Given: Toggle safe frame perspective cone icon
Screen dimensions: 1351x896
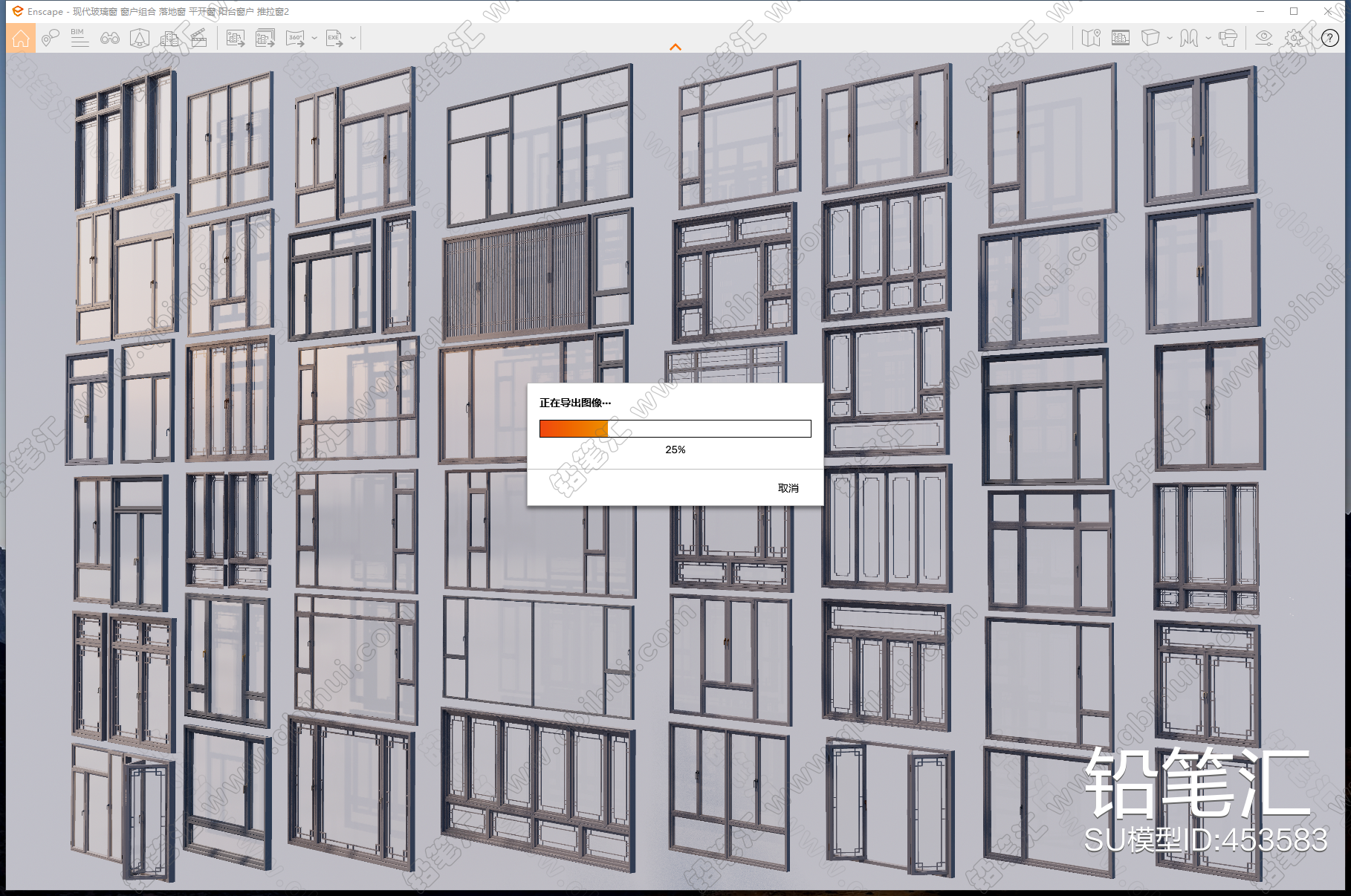Looking at the screenshot, I should 140,39.
